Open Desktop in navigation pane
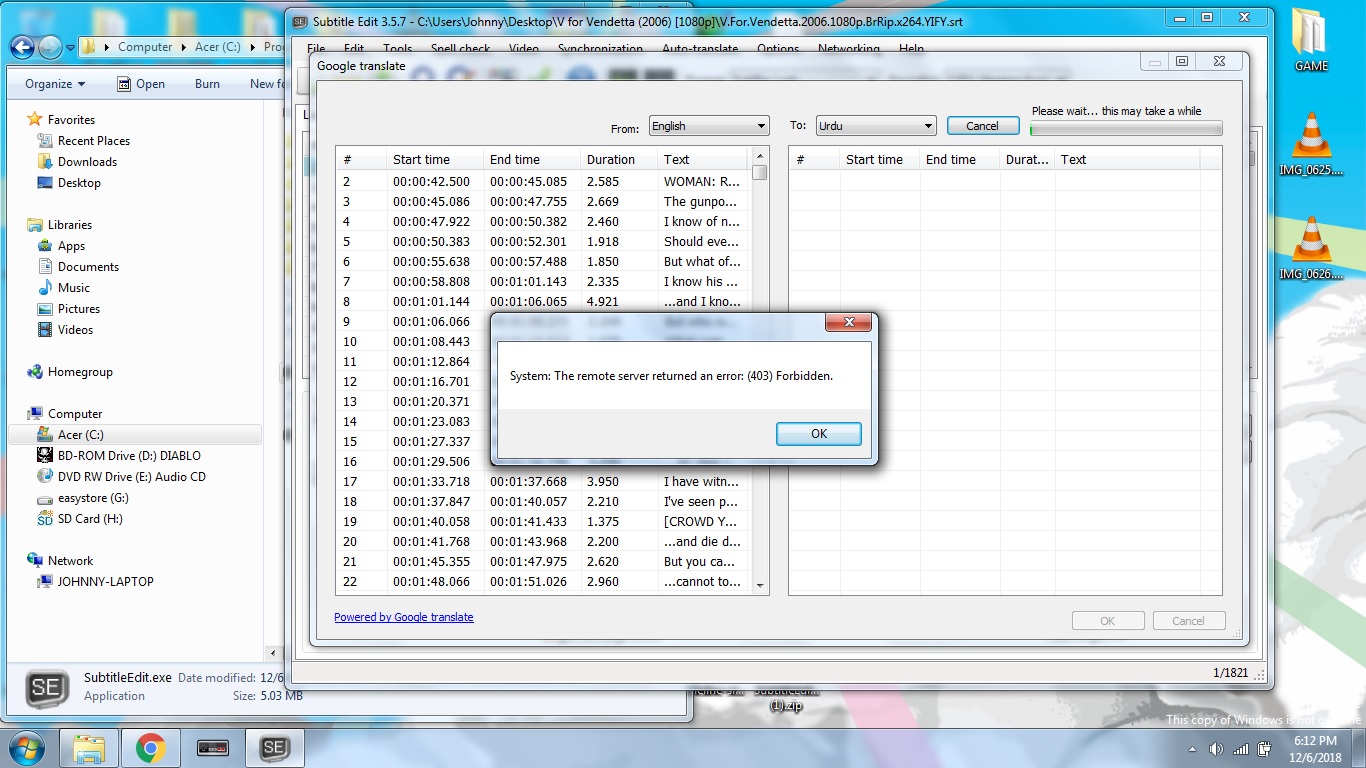Screen dimensions: 1366x768 coord(79,183)
